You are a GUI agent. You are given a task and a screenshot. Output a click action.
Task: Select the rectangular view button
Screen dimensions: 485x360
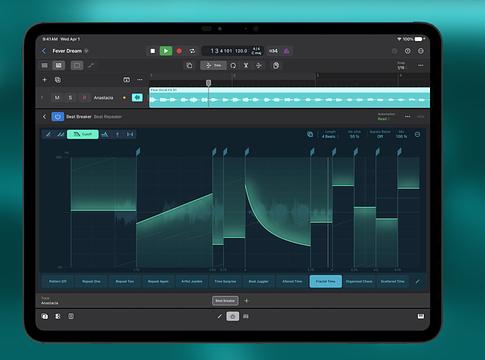coord(77,65)
